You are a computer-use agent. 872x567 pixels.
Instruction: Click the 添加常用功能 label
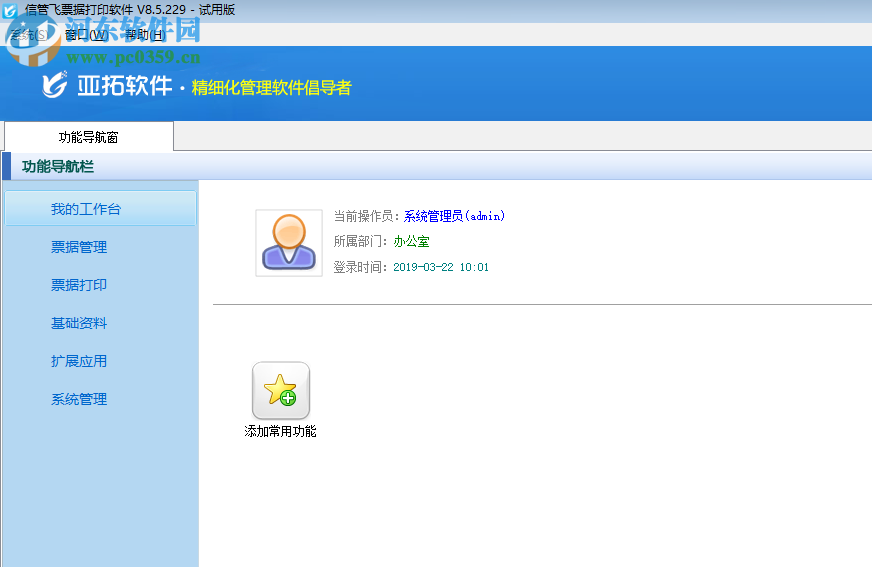(x=280, y=431)
